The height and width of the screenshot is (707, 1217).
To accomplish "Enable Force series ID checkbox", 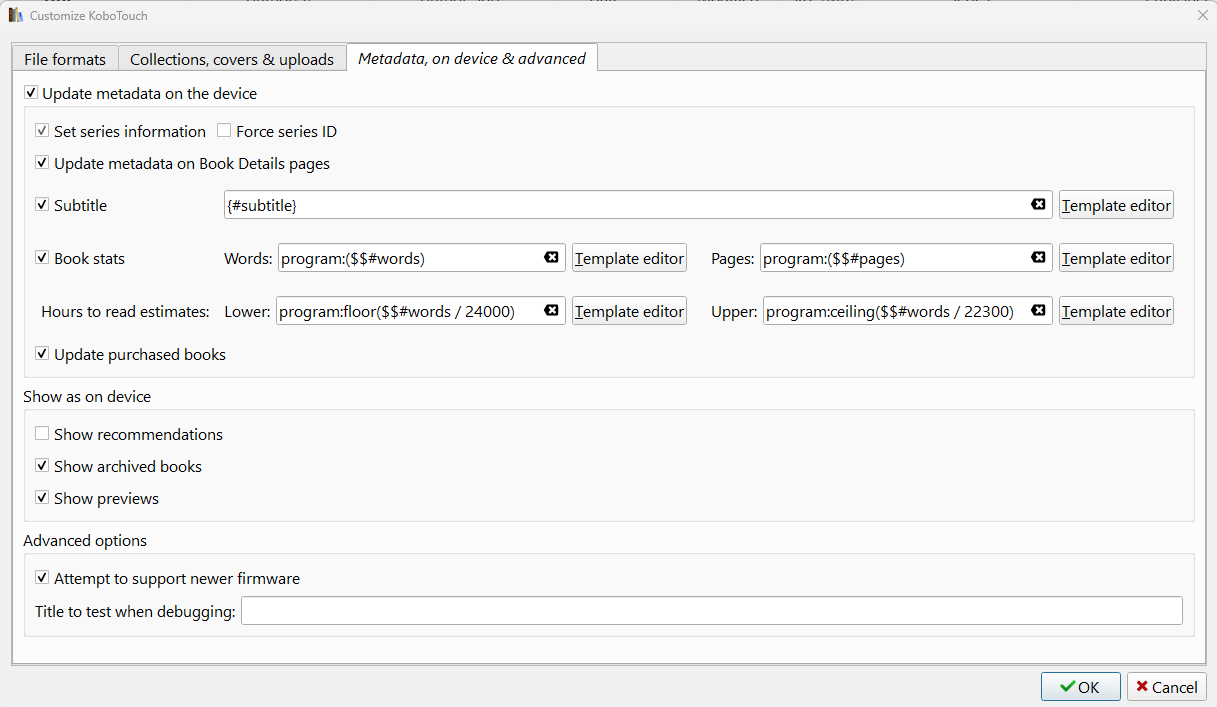I will click(224, 131).
